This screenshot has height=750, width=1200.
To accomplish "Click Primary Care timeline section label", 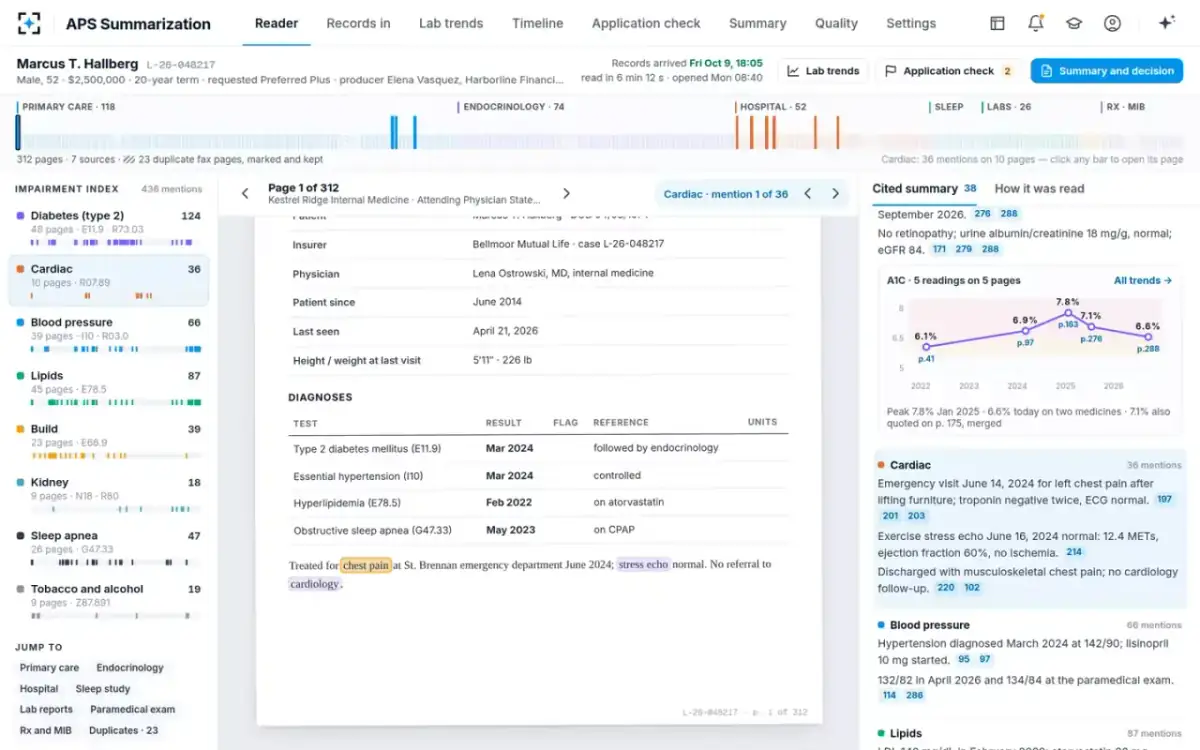I will pyautogui.click(x=68, y=107).
